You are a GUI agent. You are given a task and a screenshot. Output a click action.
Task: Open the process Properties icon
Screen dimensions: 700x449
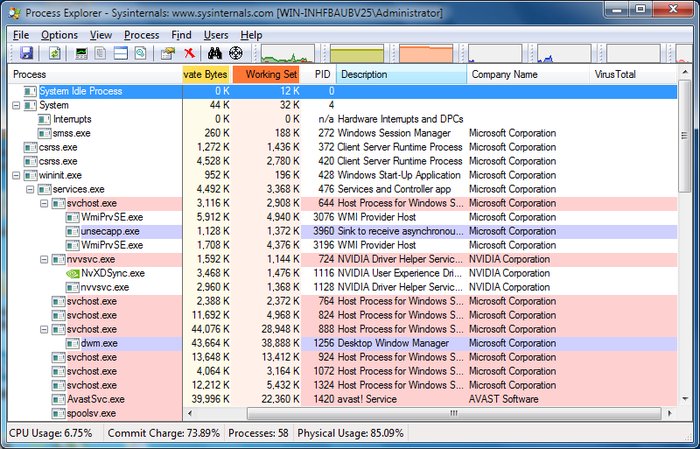coord(168,54)
